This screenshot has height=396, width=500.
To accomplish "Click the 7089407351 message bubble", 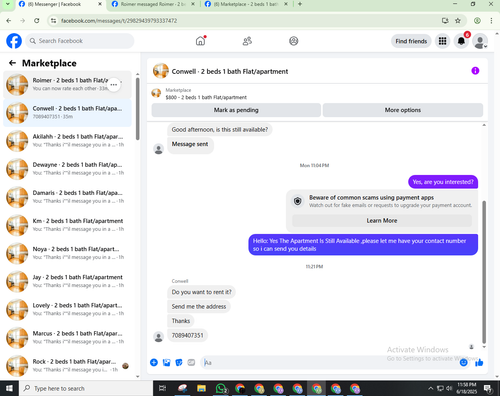I will [187, 335].
